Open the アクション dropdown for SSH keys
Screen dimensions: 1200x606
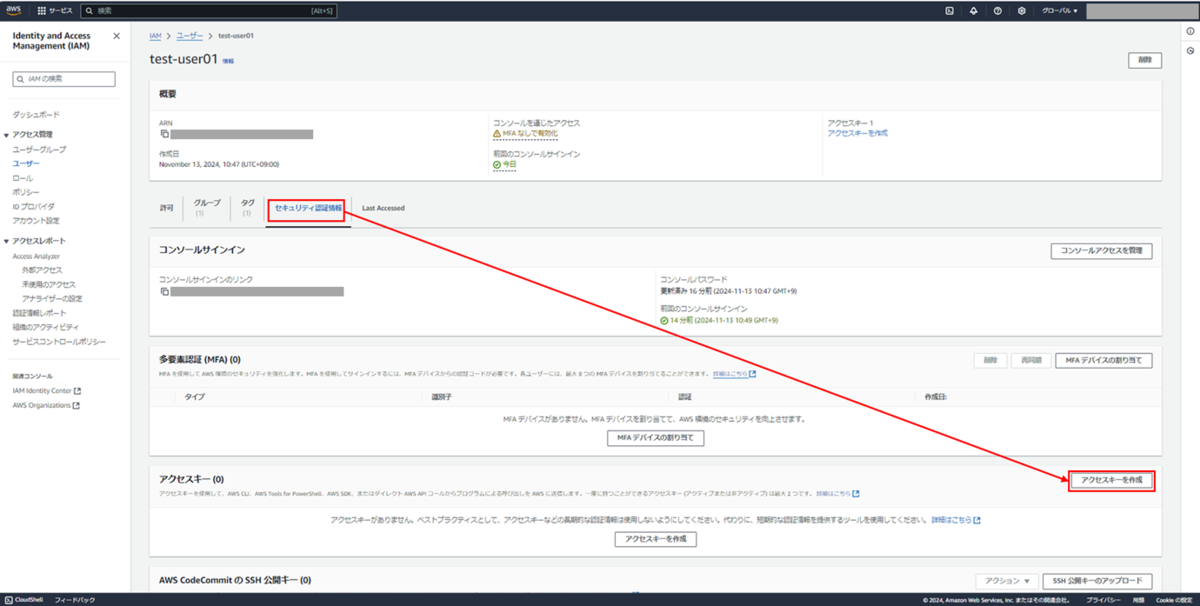pos(1005,581)
